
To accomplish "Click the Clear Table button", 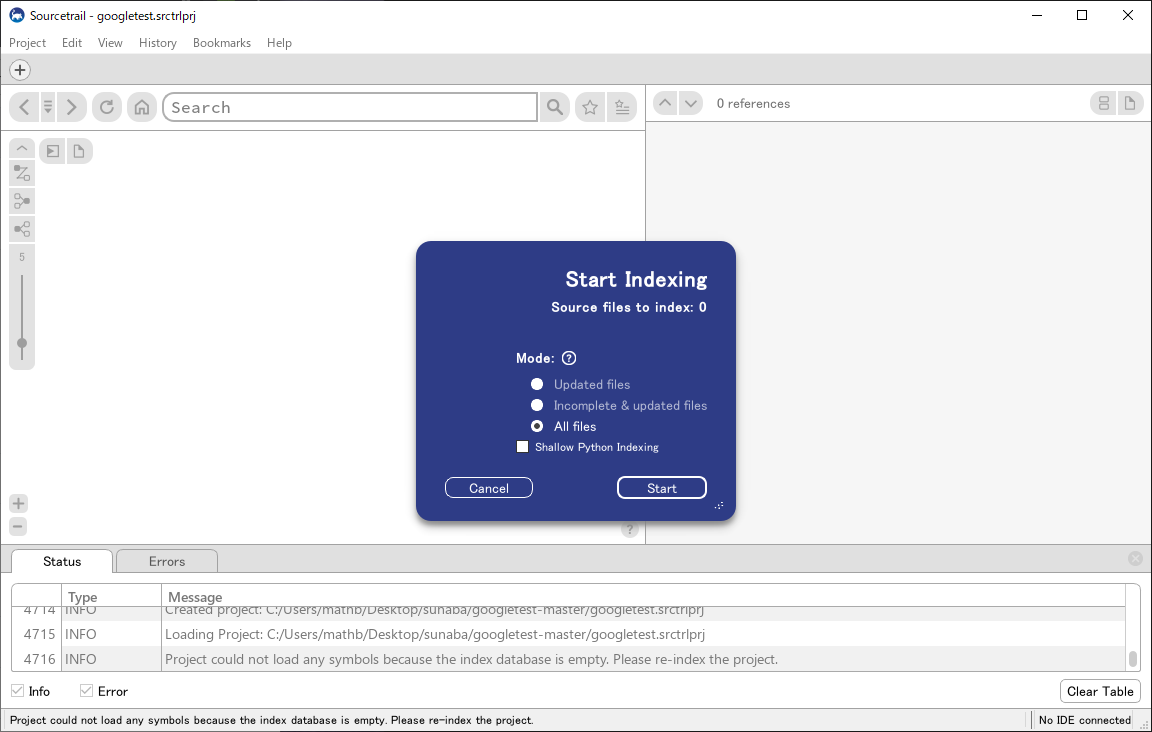I will pyautogui.click(x=1100, y=692).
